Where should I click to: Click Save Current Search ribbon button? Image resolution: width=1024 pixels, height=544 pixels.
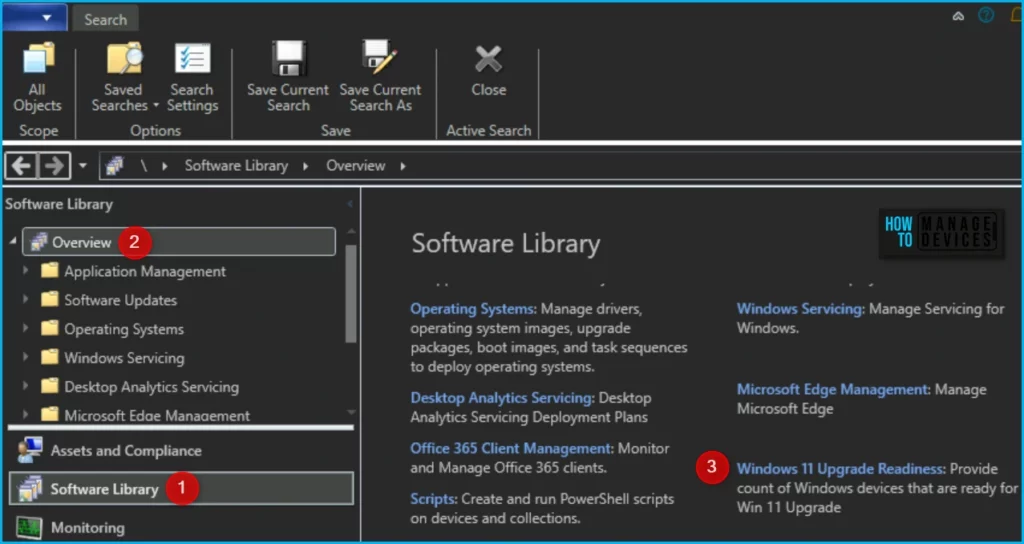(x=288, y=78)
